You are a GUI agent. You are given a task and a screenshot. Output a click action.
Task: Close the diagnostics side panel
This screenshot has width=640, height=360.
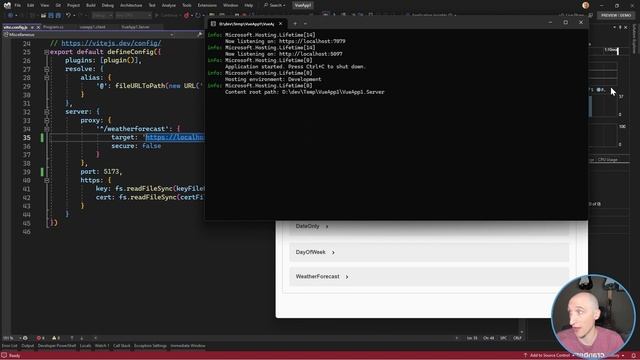(626, 27)
